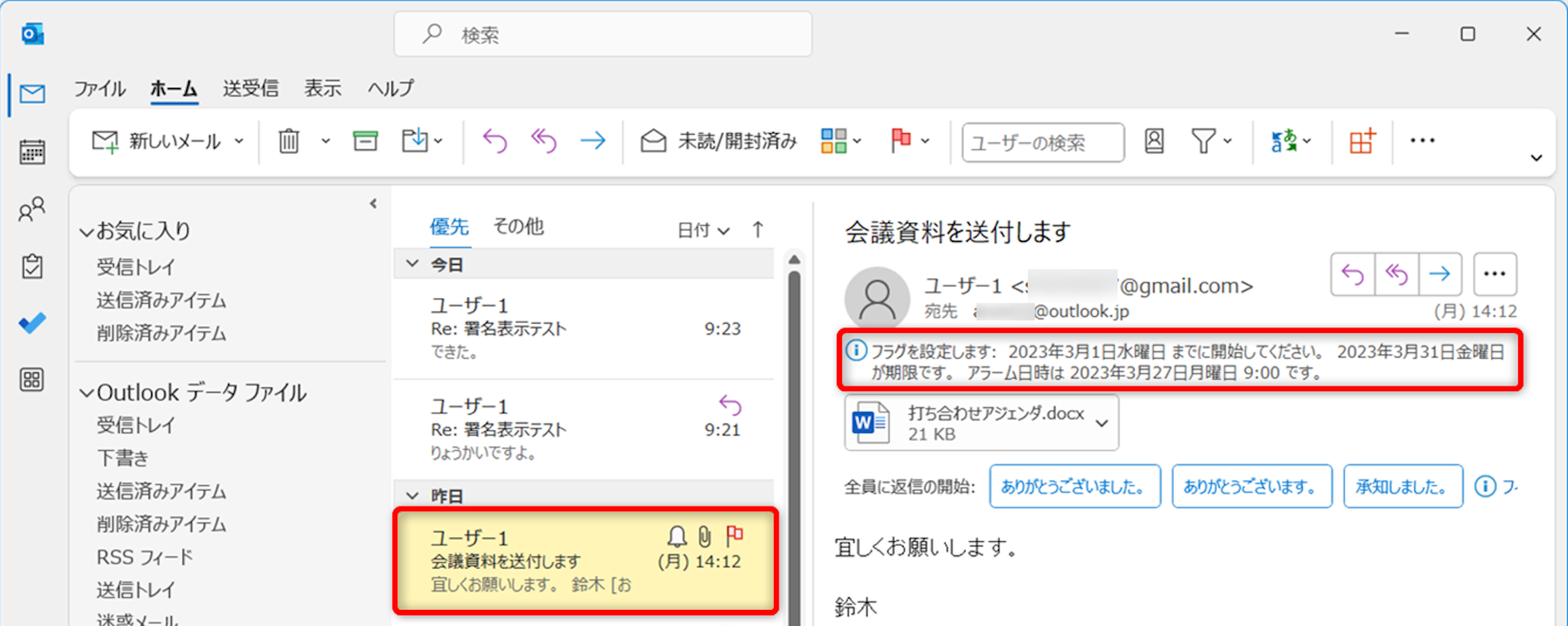Open the ファイル menu tab

[100, 89]
